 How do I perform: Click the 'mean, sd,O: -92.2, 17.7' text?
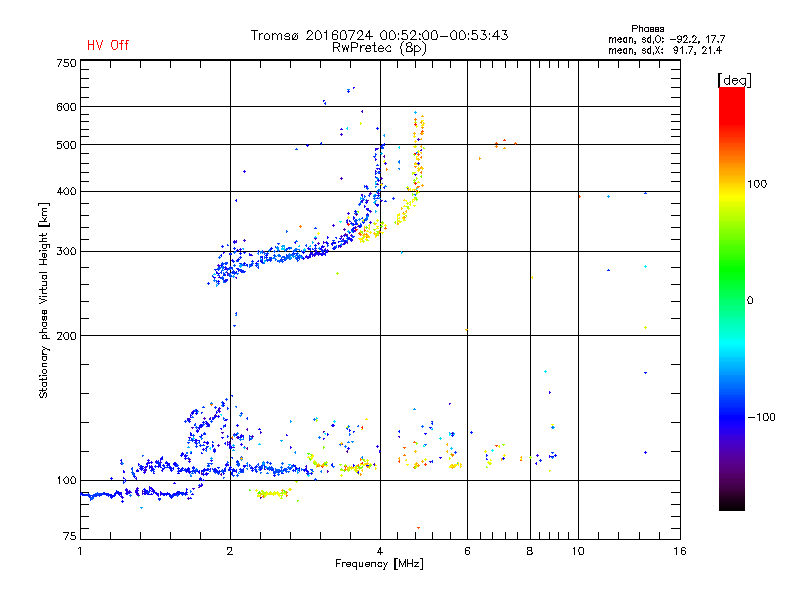pos(666,39)
